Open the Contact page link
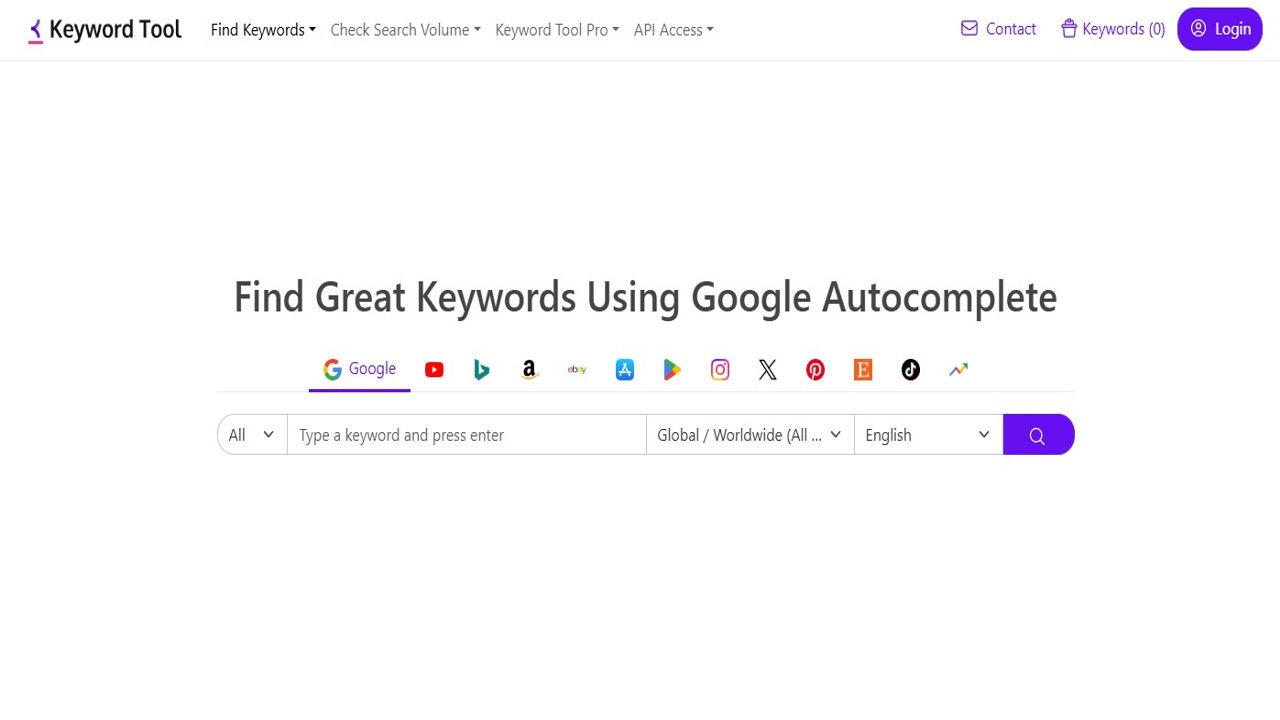The height and width of the screenshot is (720, 1280). 998,29
